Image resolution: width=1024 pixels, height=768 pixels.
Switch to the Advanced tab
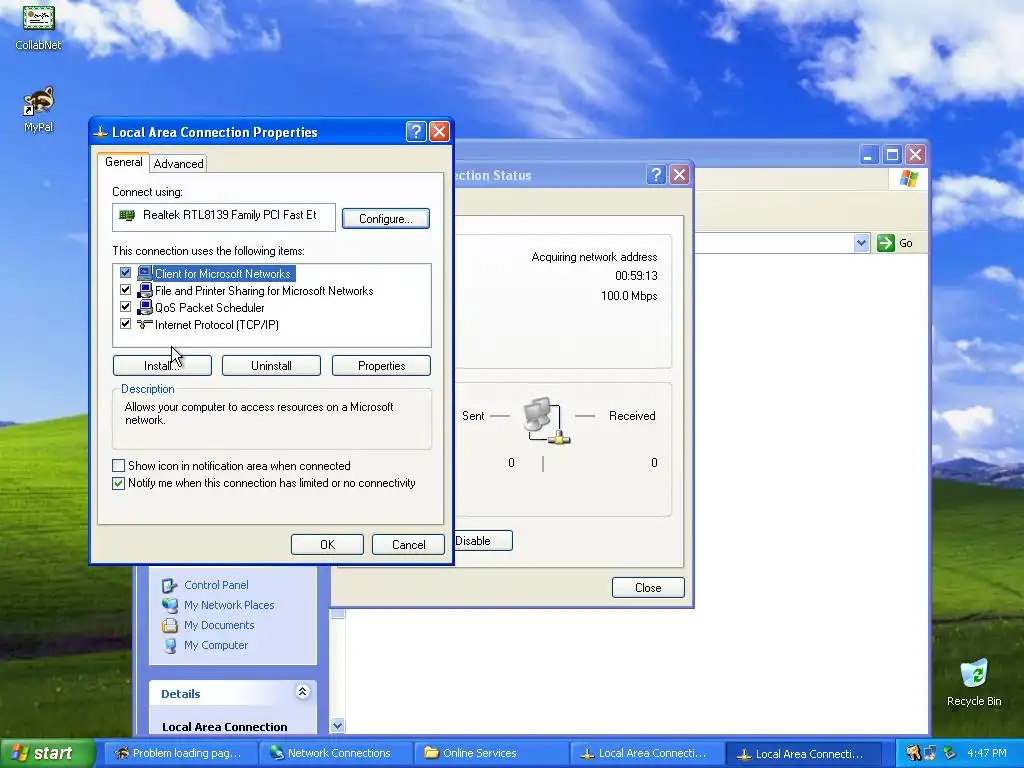(178, 164)
